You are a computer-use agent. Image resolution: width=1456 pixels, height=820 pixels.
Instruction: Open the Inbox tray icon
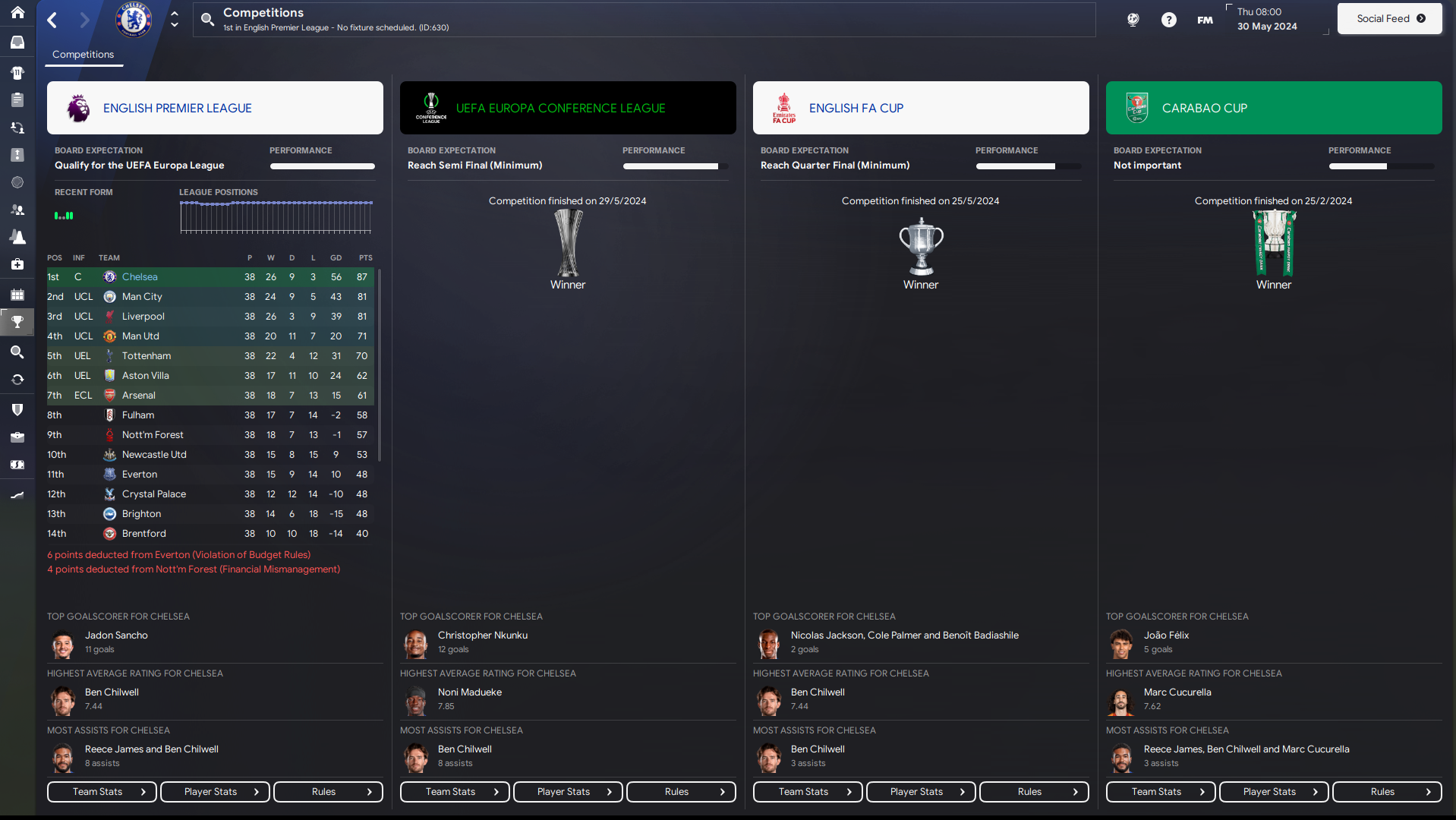click(17, 43)
